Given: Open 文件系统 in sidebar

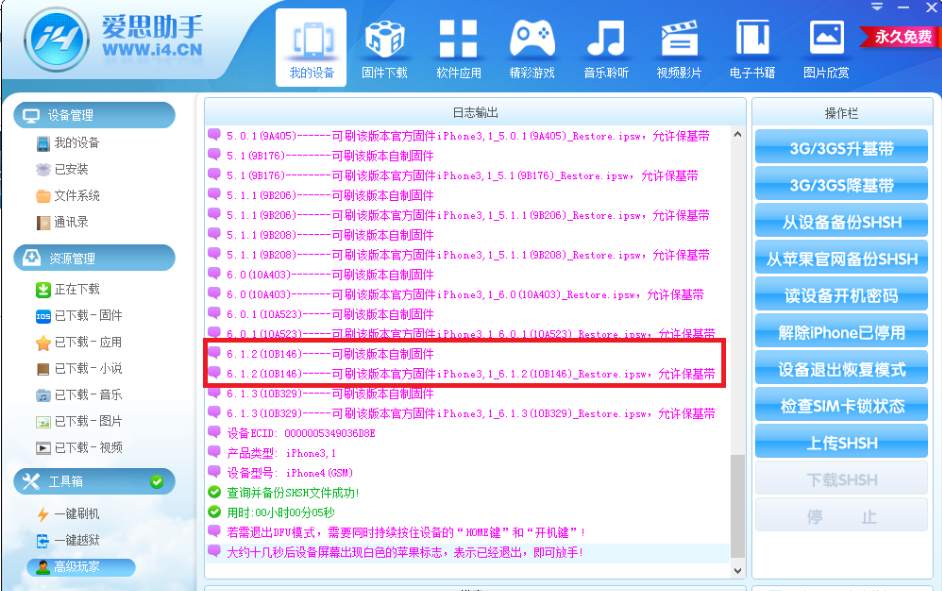Looking at the screenshot, I should click(68, 196).
